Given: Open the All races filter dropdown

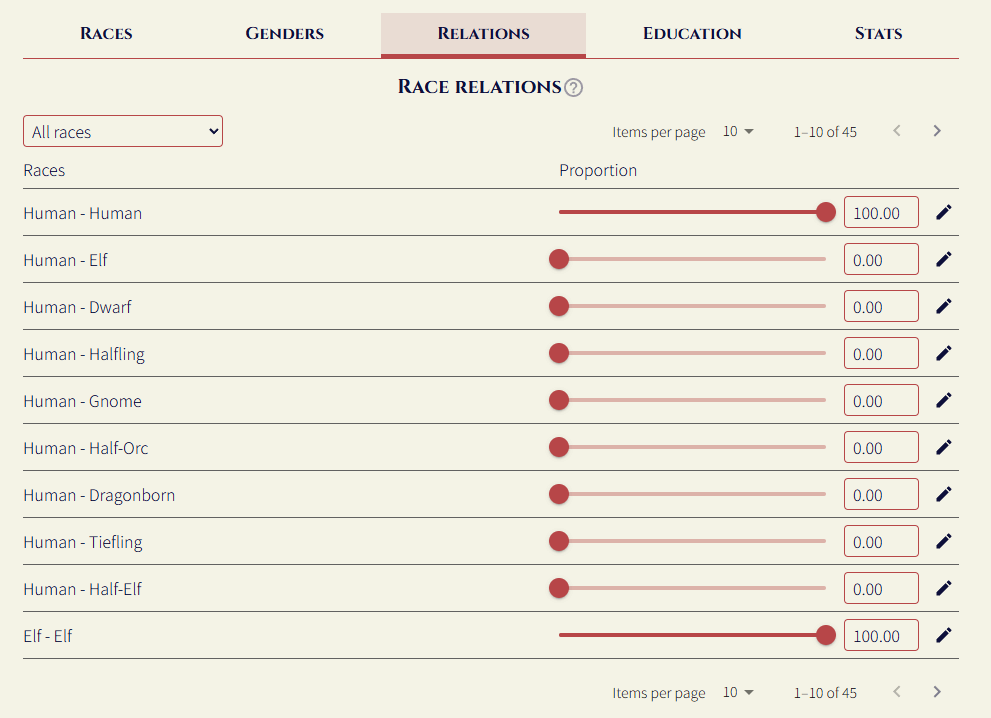Looking at the screenshot, I should (122, 130).
